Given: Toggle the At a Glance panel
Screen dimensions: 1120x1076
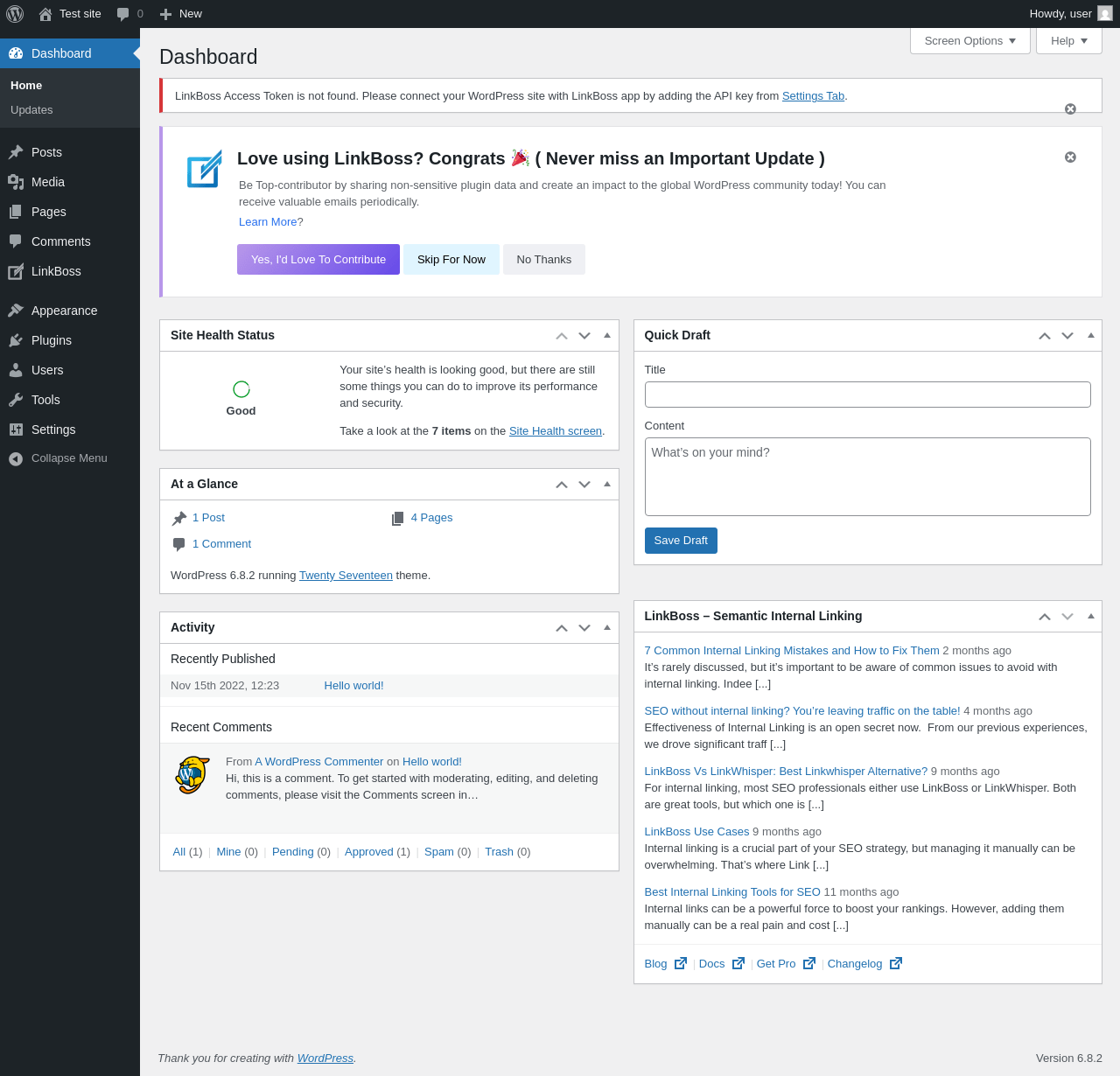Looking at the screenshot, I should click(607, 484).
